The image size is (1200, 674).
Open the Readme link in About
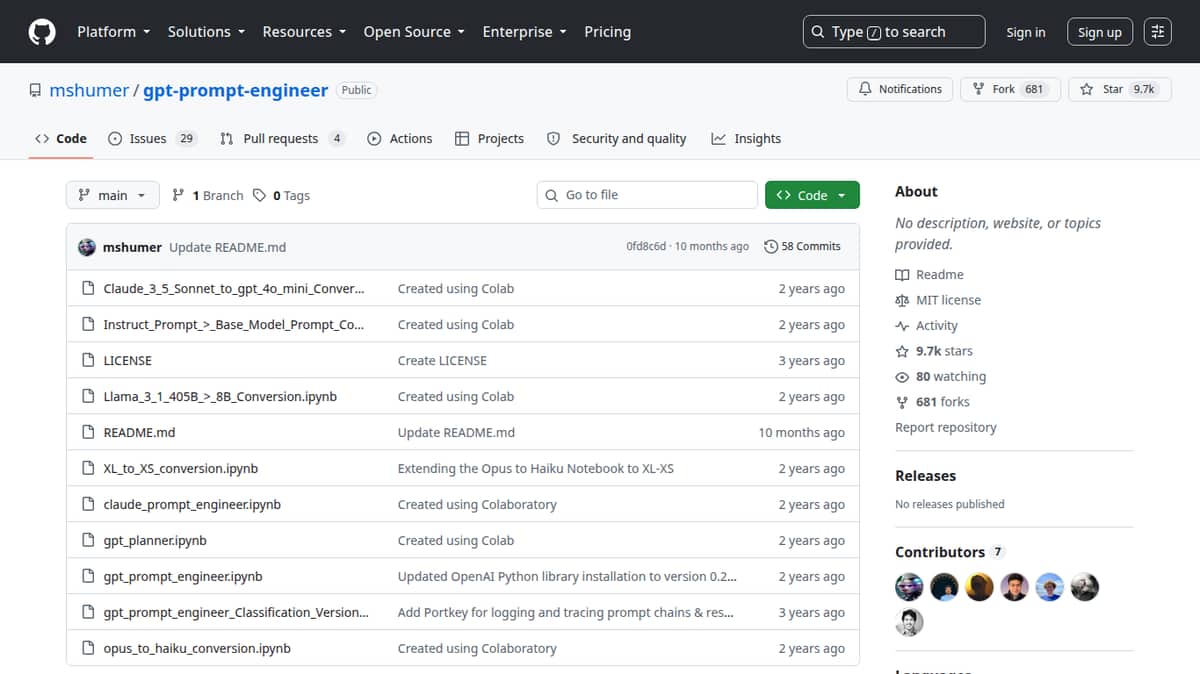point(930,275)
